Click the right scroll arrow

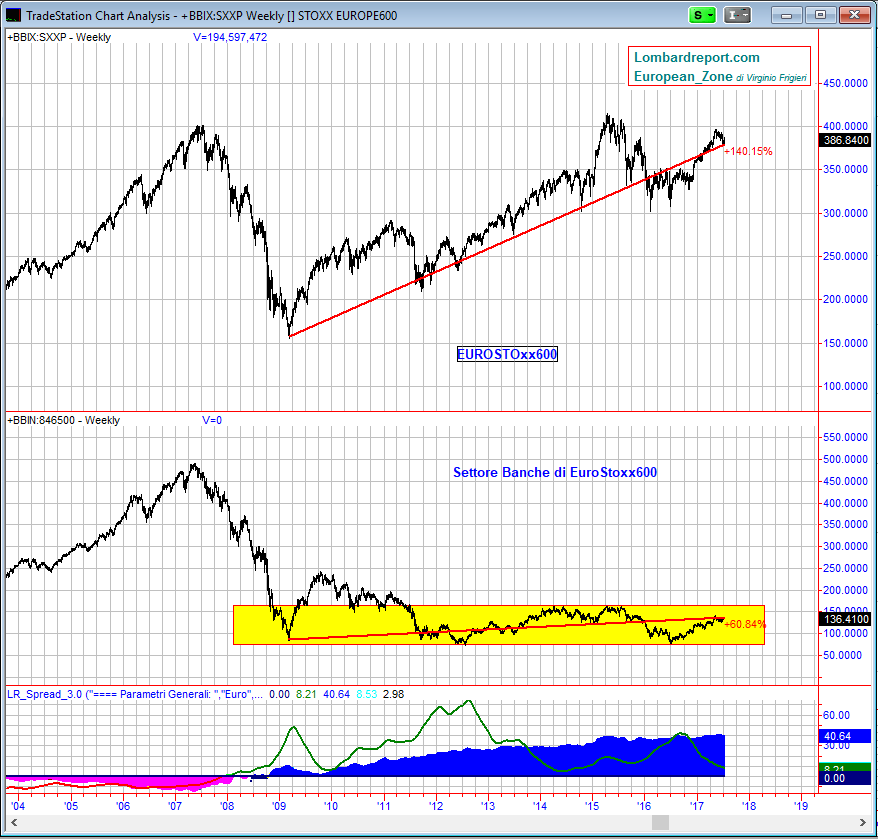(x=863, y=822)
